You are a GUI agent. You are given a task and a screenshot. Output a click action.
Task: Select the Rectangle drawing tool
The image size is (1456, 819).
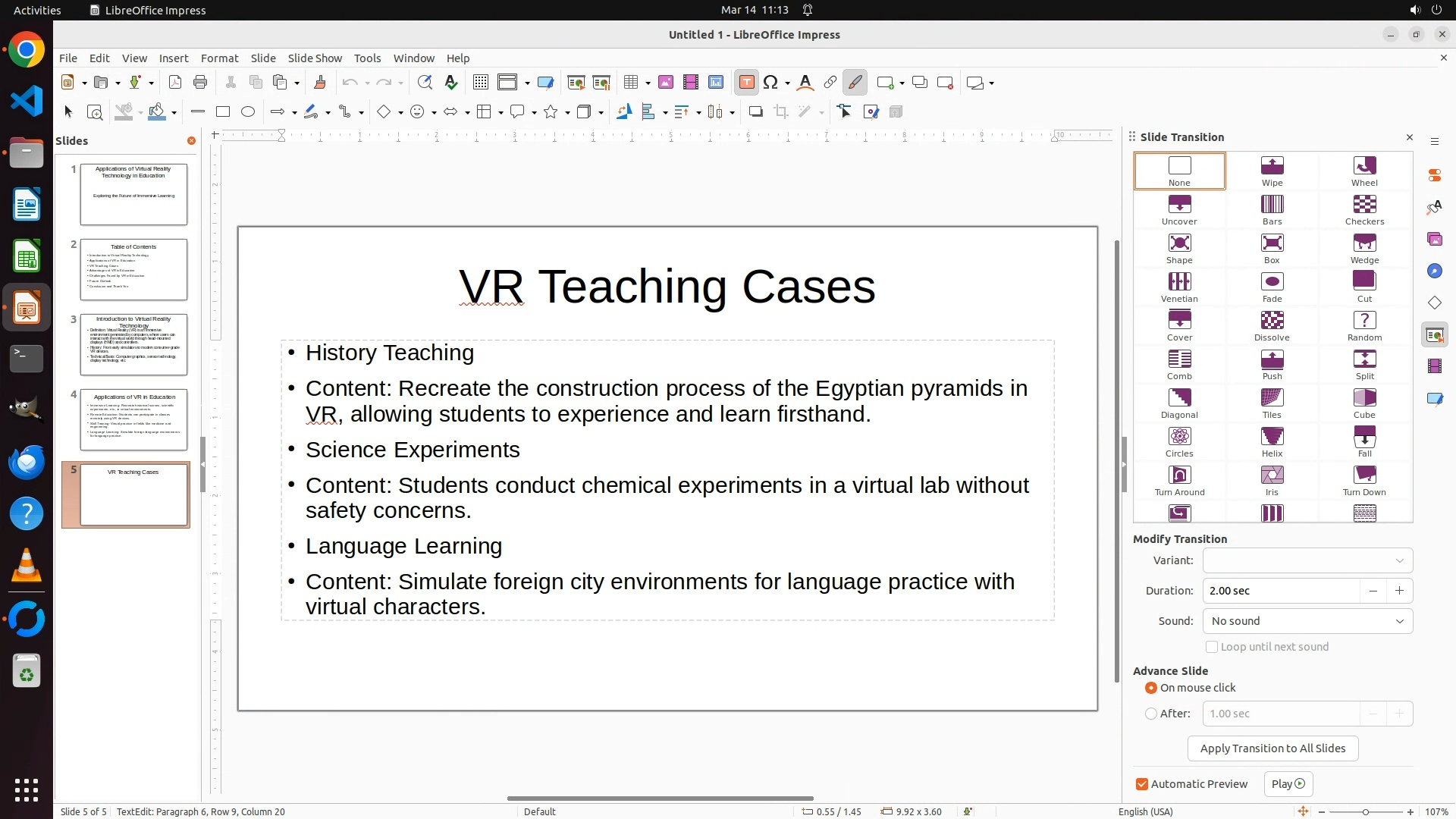(222, 112)
